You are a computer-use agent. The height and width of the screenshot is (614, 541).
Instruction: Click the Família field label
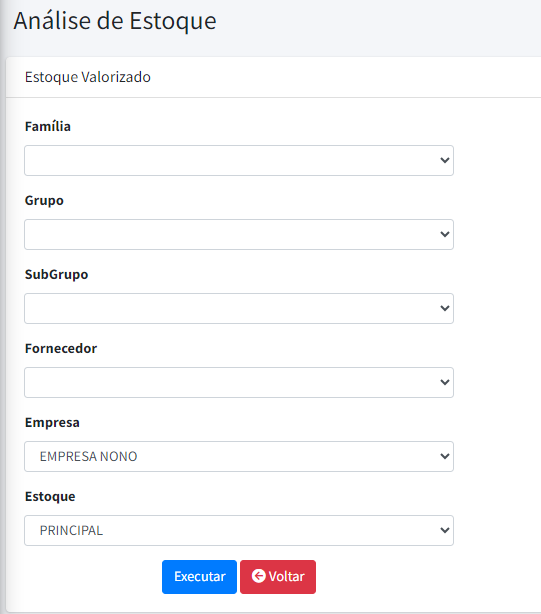tap(48, 126)
